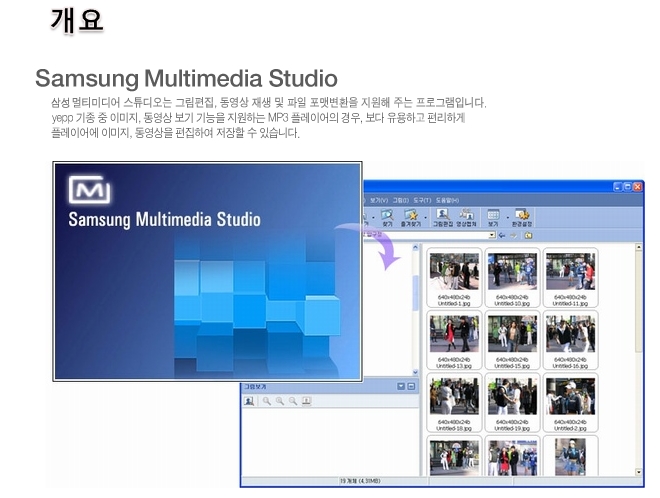Click the 그림보기 panel dropdown arrow button

pyautogui.click(x=401, y=386)
